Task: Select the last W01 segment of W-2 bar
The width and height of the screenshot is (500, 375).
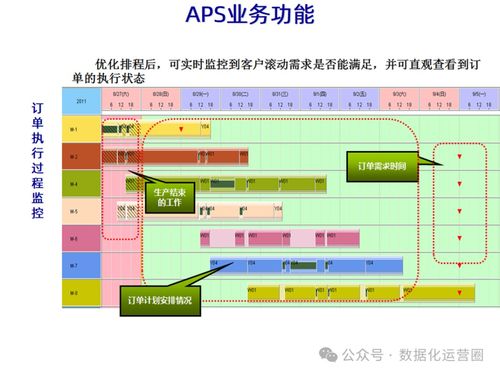Action: (x=244, y=157)
